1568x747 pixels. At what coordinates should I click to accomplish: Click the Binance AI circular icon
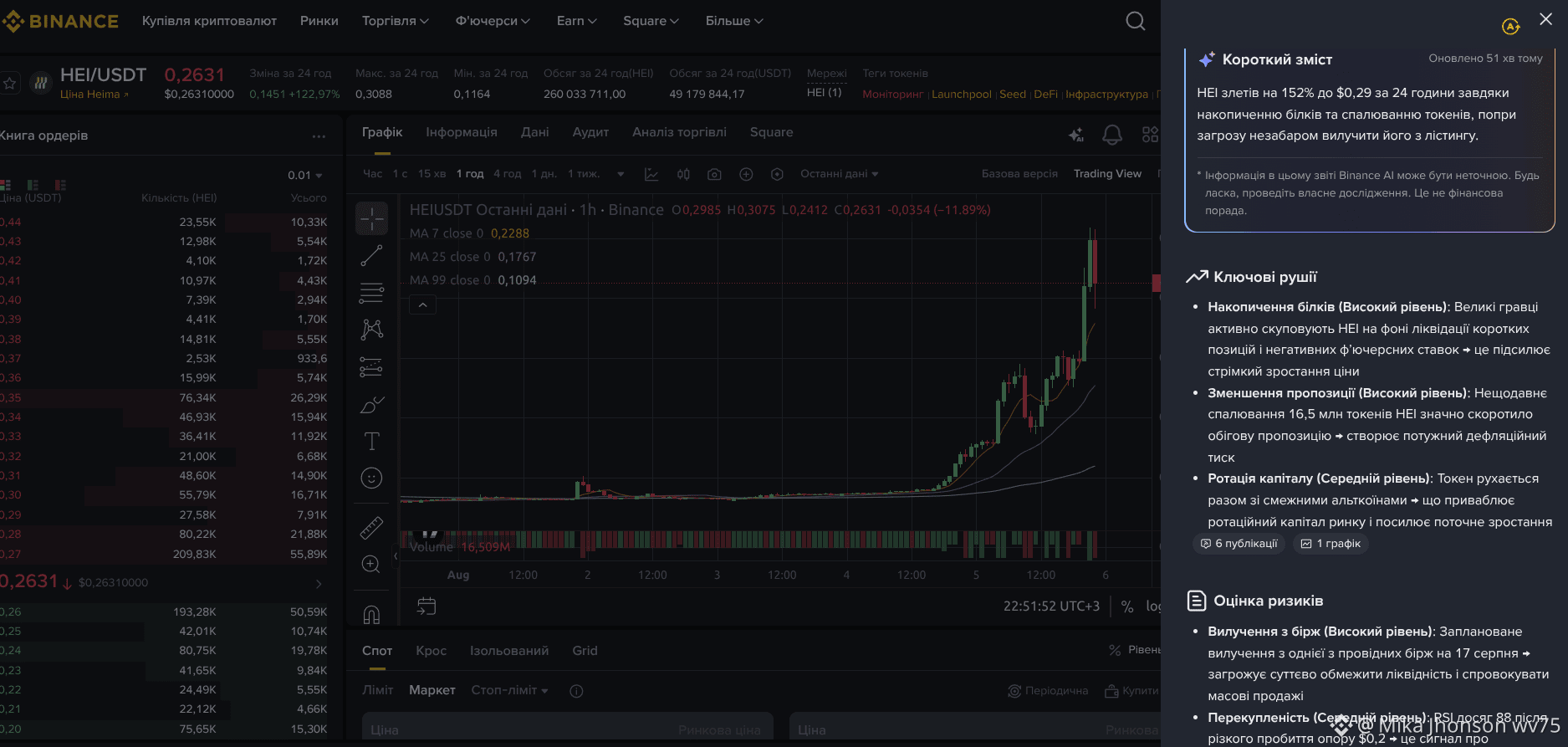pyautogui.click(x=1510, y=27)
